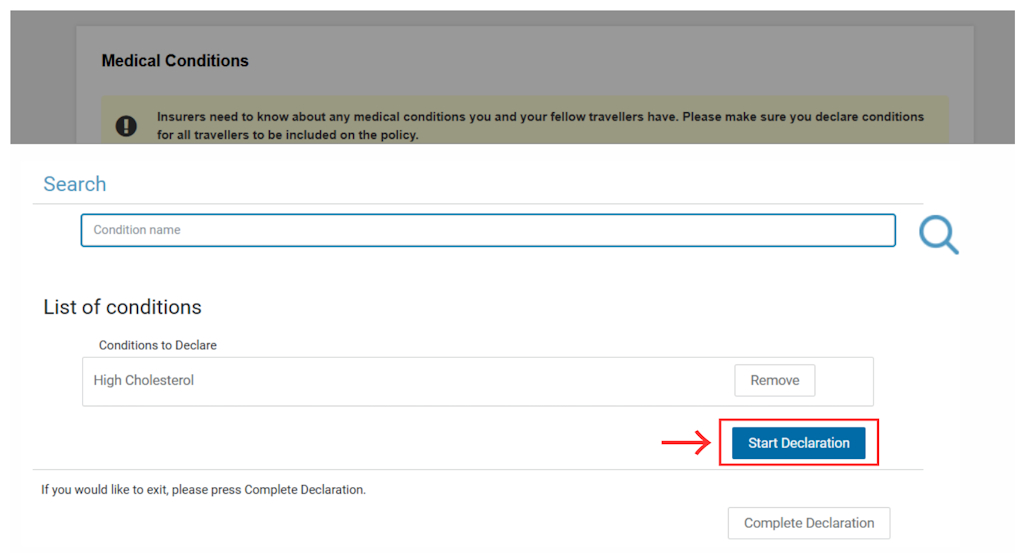
Task: Click the dimmed gray overlay beside the card
Action: click(x=42, y=78)
